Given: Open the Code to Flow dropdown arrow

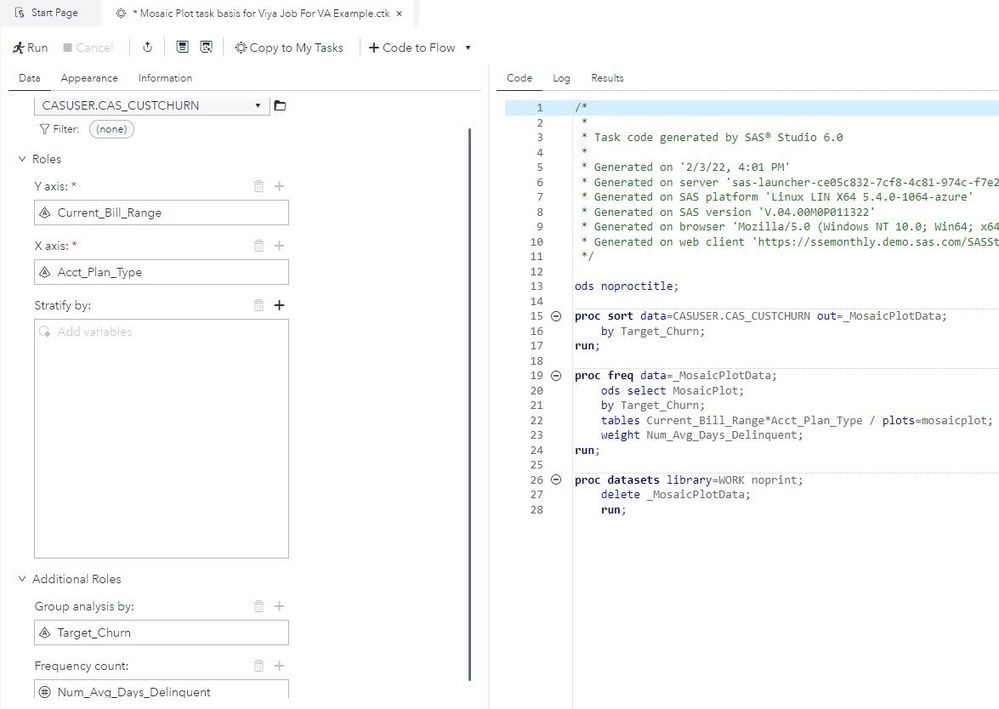Looking at the screenshot, I should pos(468,48).
